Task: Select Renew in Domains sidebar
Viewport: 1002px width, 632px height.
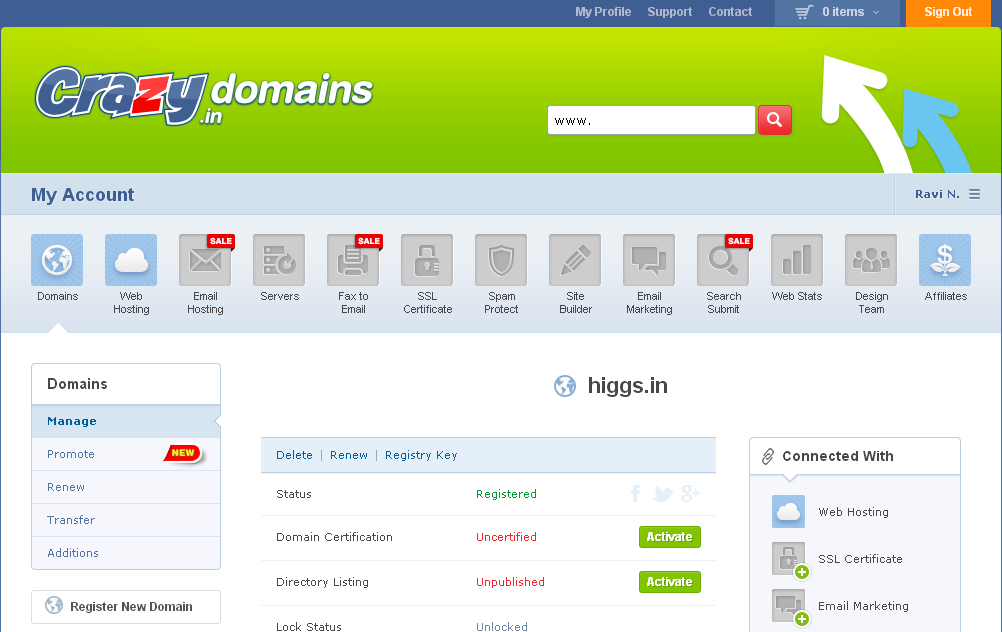Action: (126, 487)
